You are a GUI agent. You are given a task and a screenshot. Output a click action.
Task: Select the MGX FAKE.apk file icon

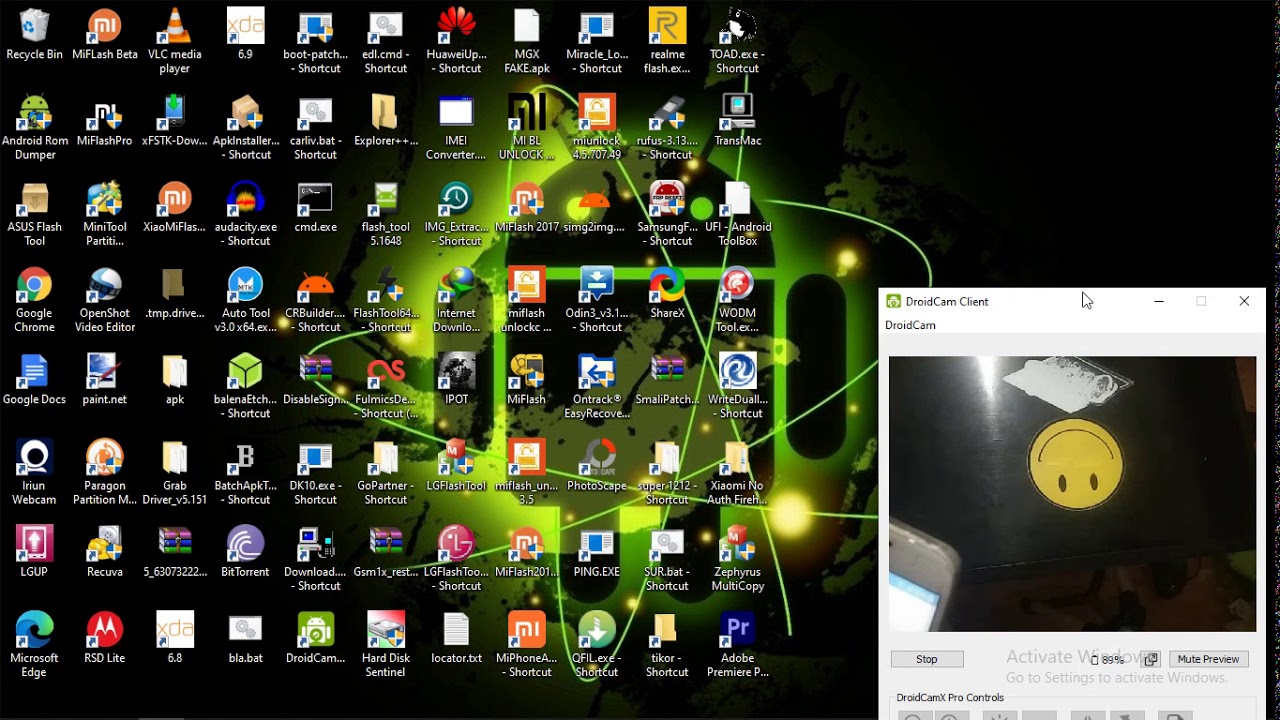(527, 41)
